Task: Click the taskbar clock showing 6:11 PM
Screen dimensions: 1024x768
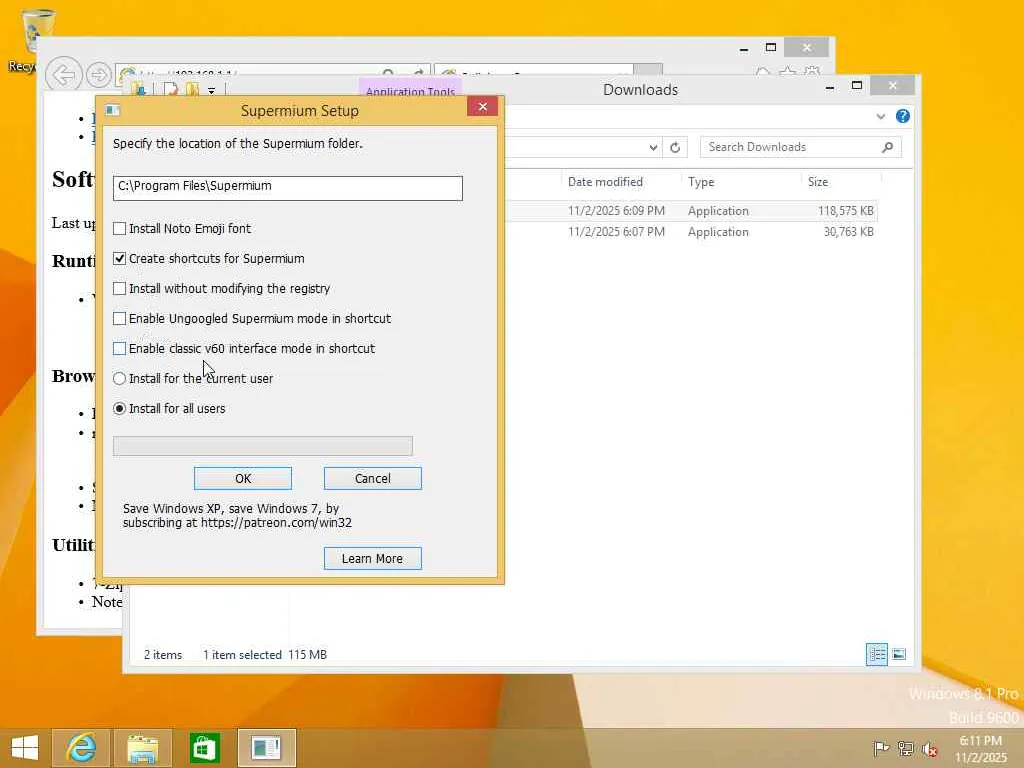Action: click(981, 749)
